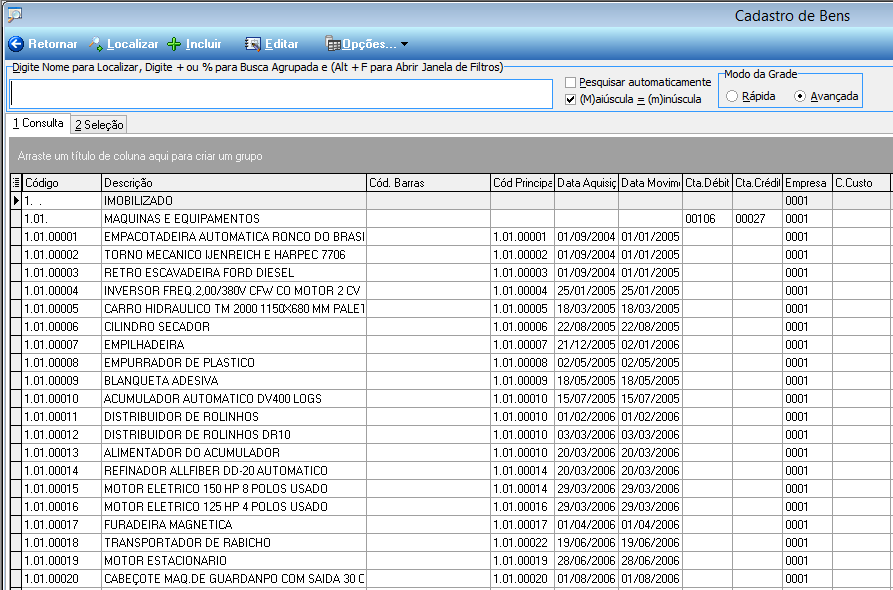Screen dimensions: 893x590
Task: Select the Avançada grid mode radio button
Action: coord(800,96)
